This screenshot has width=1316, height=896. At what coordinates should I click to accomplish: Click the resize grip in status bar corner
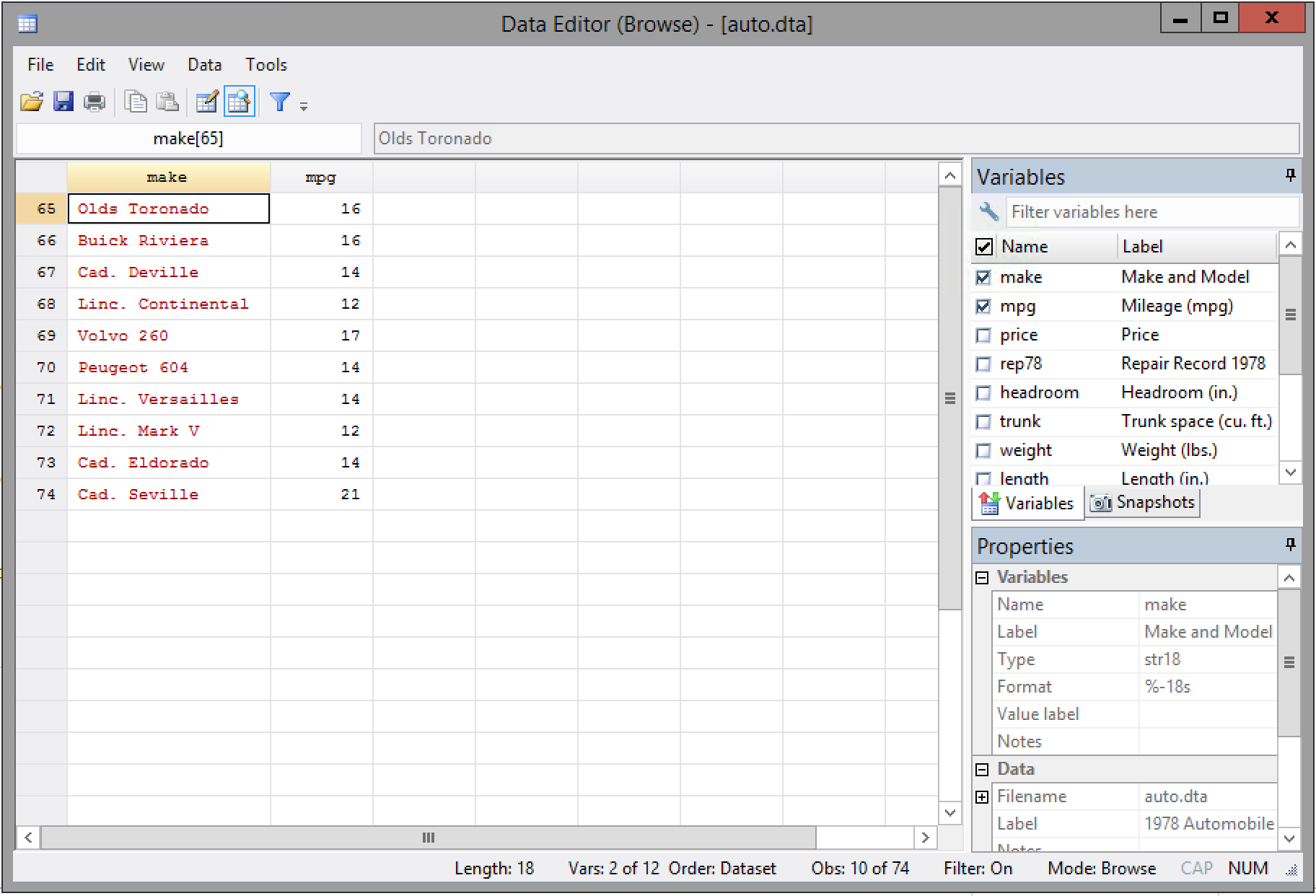coord(1291,871)
